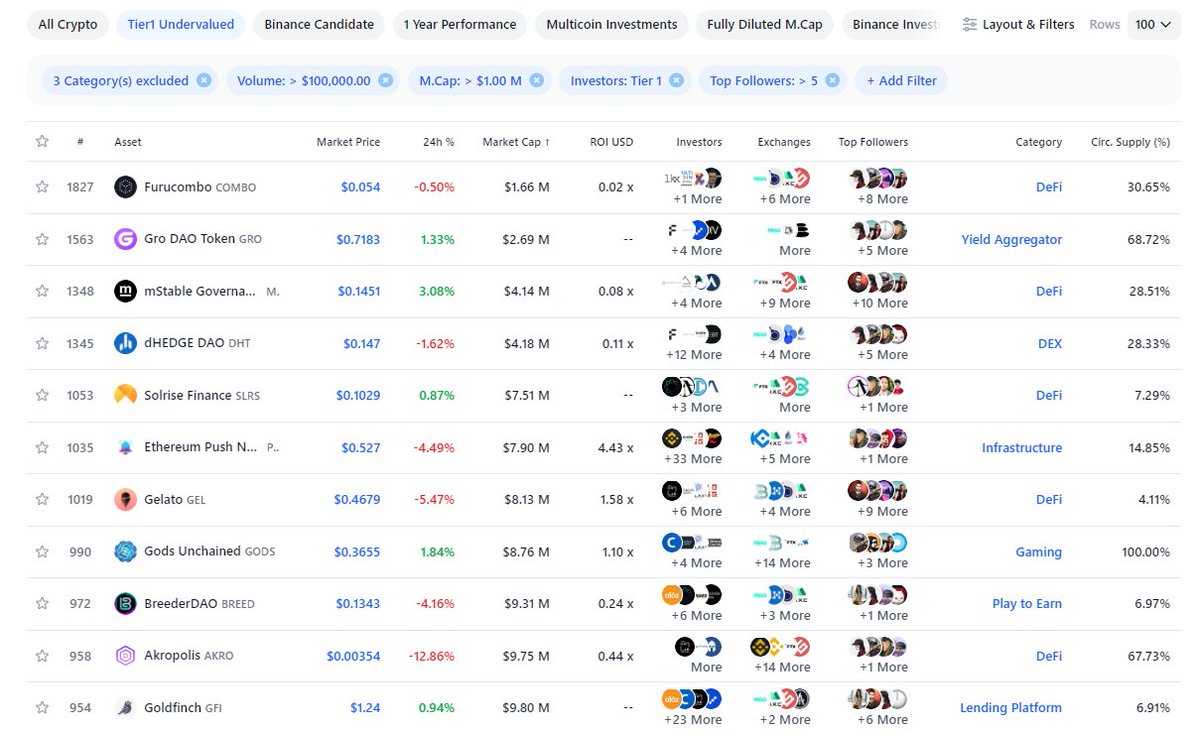Click the Gro DAO Token logo
1200x734 pixels.
coord(125,239)
